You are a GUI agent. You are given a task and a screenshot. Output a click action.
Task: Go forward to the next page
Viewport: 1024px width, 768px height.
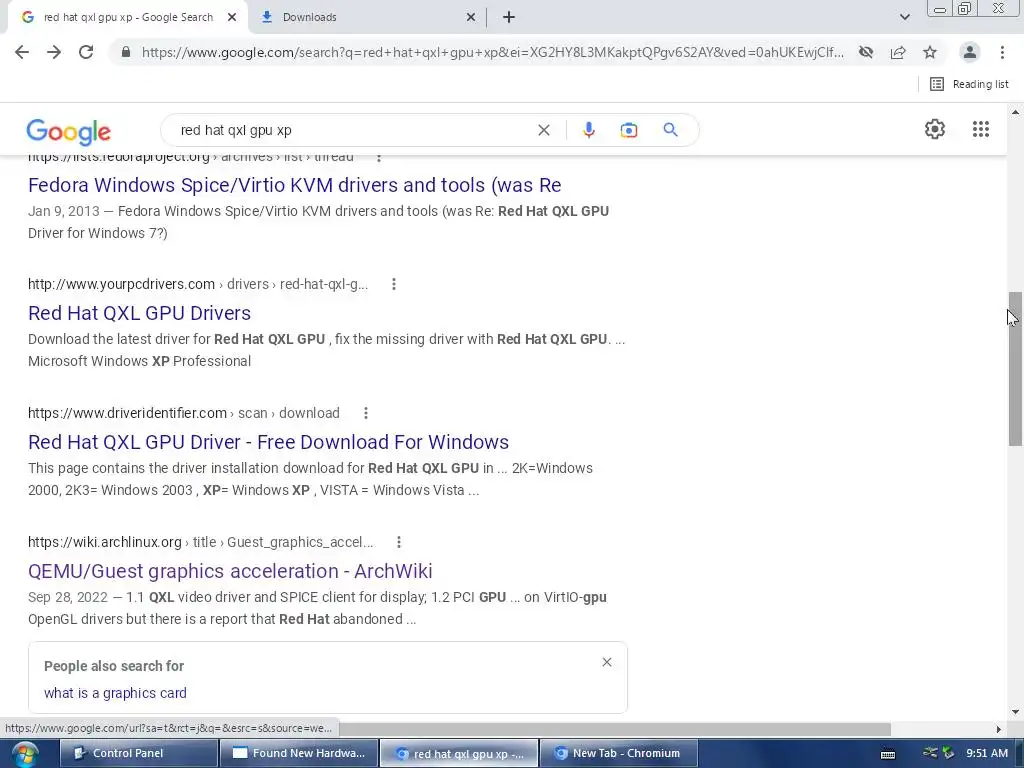pyautogui.click(x=54, y=52)
